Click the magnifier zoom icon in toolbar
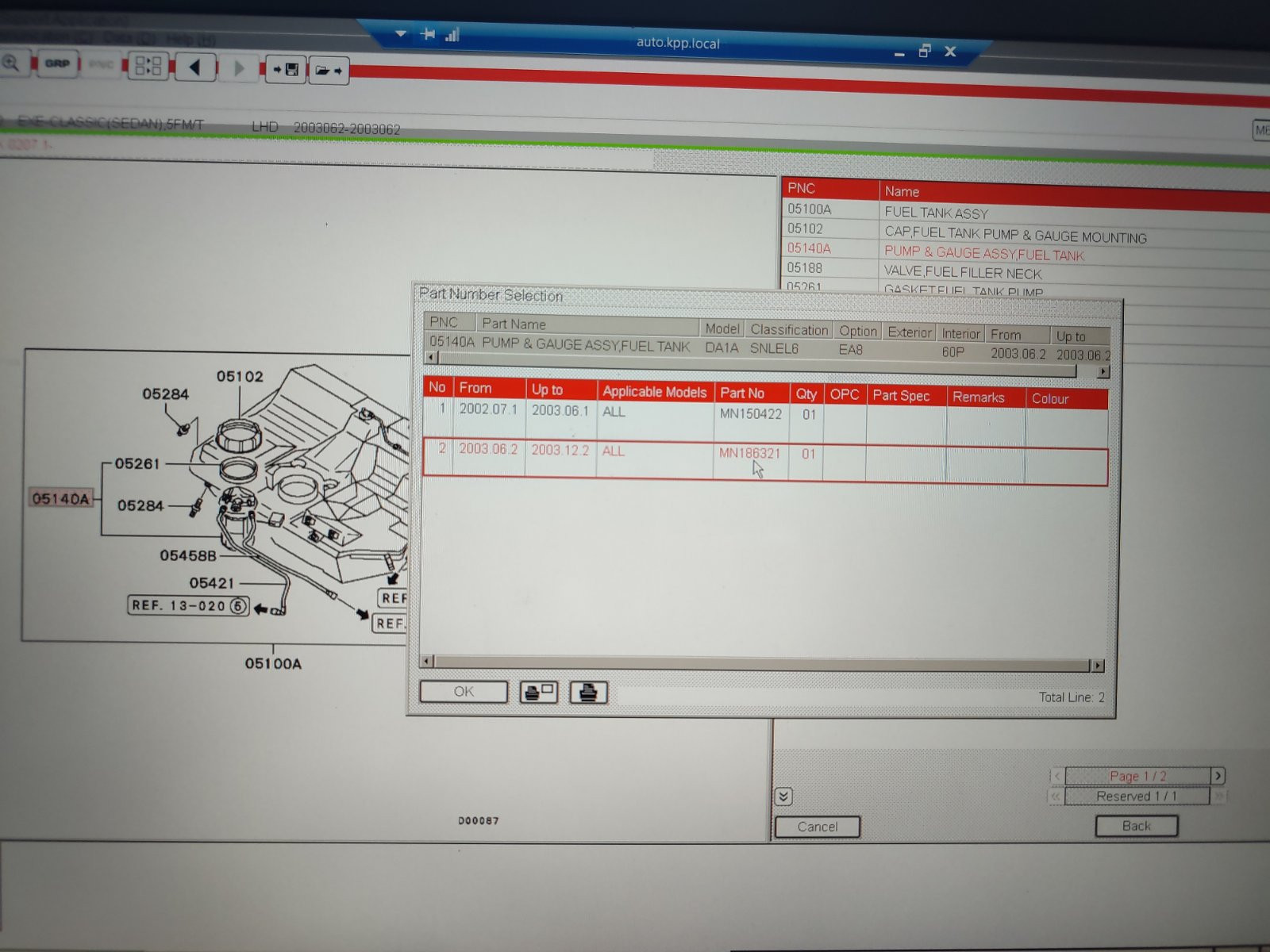This screenshot has height=952, width=1270. [10, 63]
